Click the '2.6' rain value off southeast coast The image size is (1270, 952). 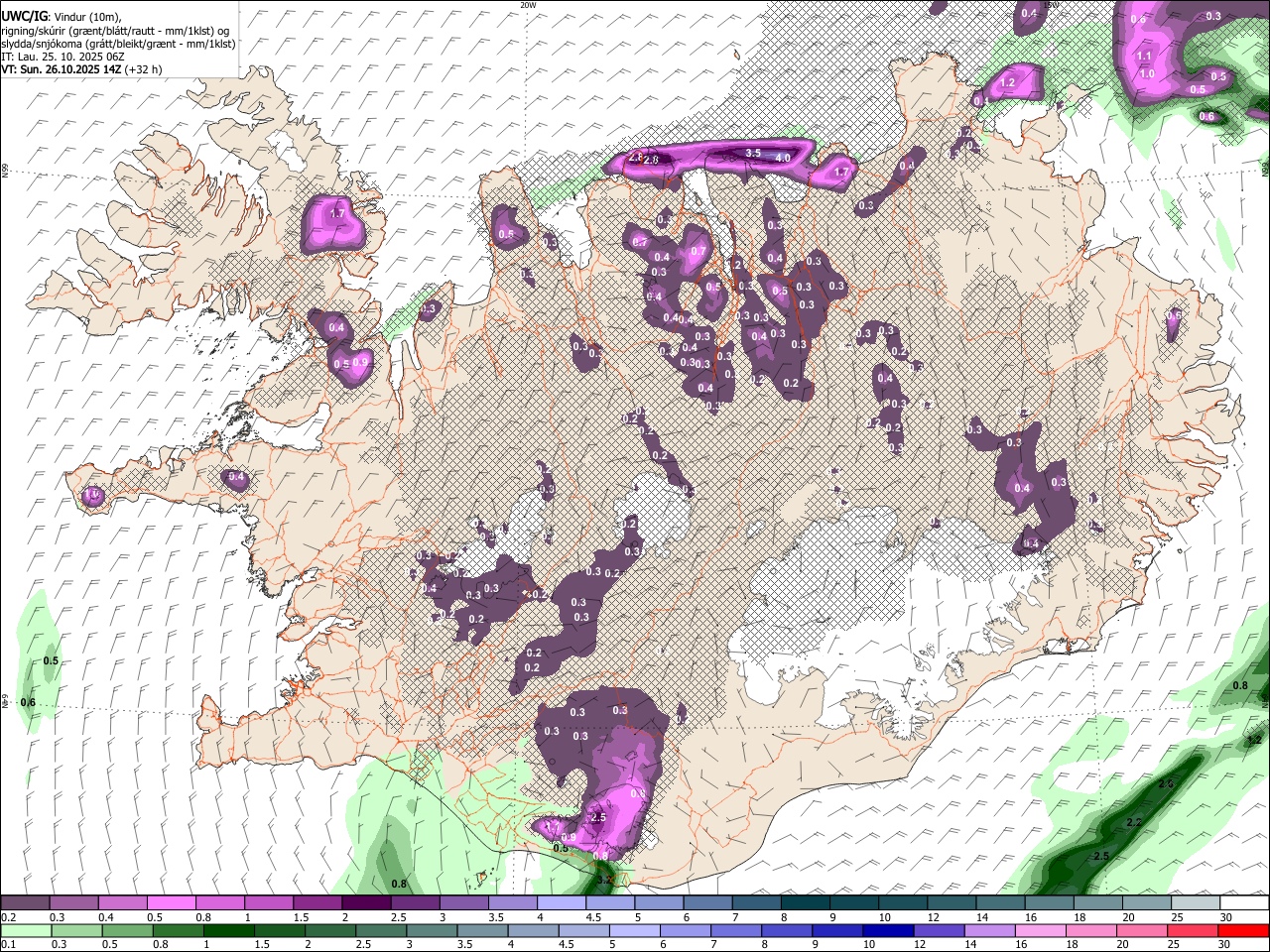tap(1166, 784)
